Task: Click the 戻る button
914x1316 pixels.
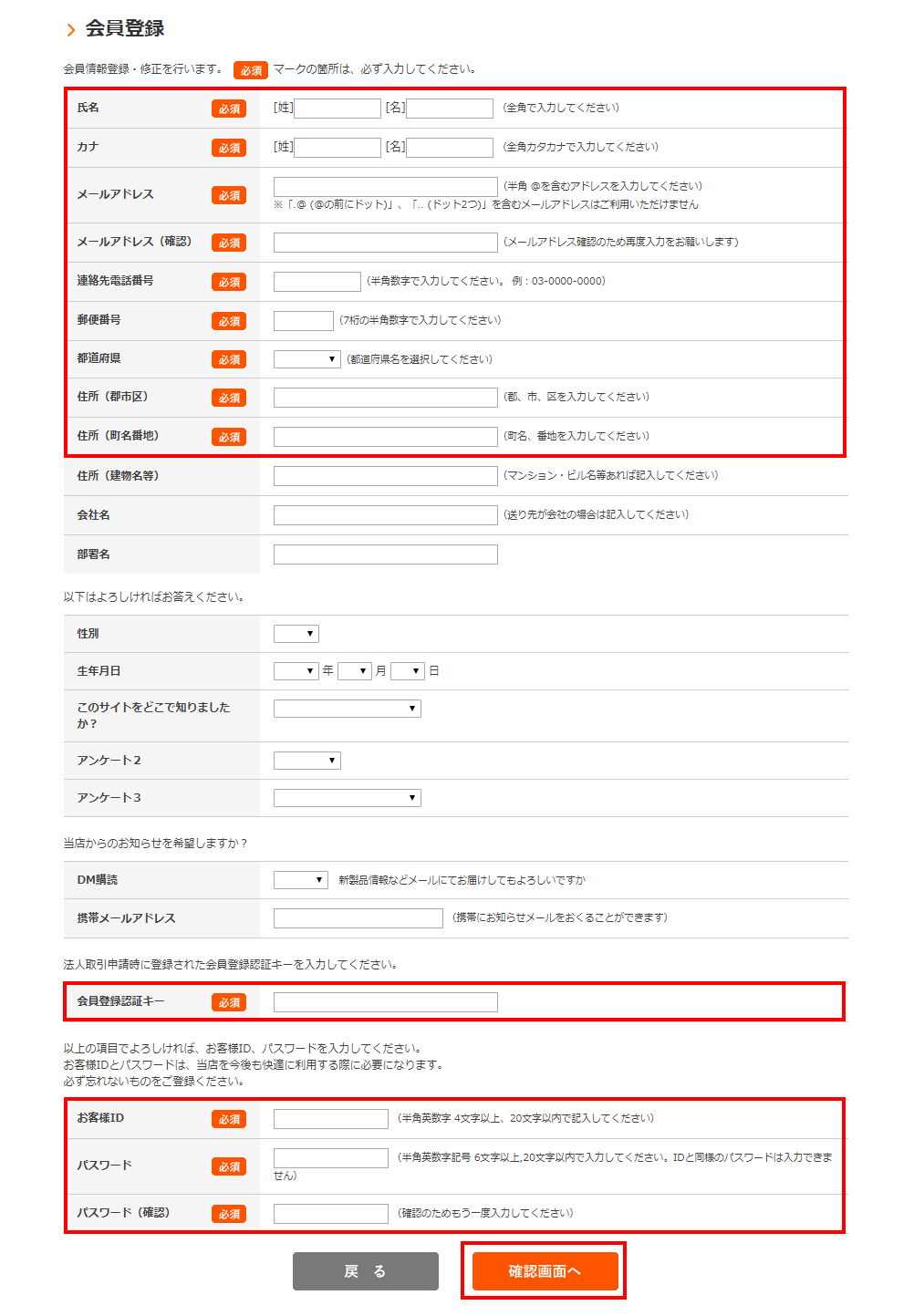Action: point(365,1270)
